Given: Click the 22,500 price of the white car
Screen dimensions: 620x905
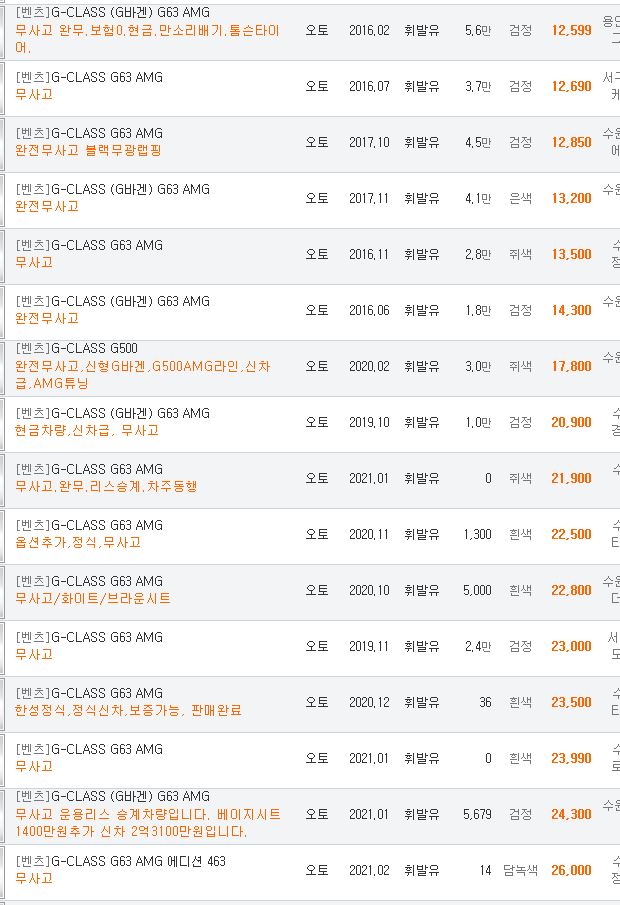Looking at the screenshot, I should tap(571, 534).
